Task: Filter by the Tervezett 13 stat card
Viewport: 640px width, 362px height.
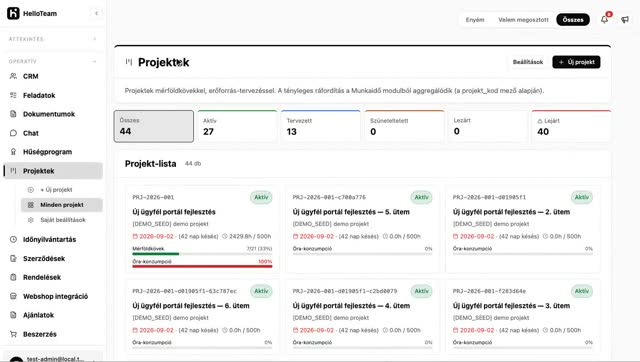Action: tap(321, 126)
